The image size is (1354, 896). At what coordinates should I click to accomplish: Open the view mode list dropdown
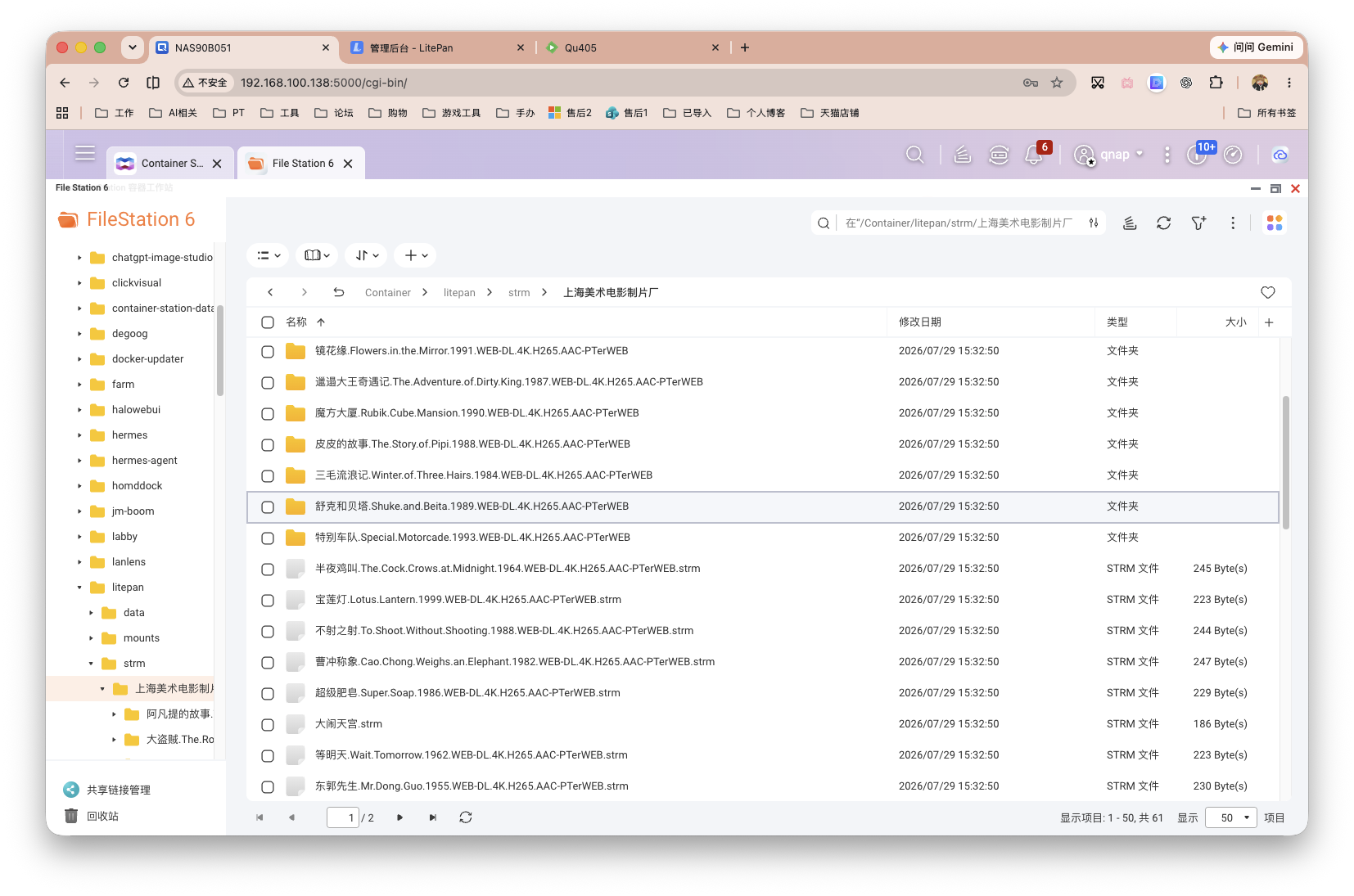point(268,255)
